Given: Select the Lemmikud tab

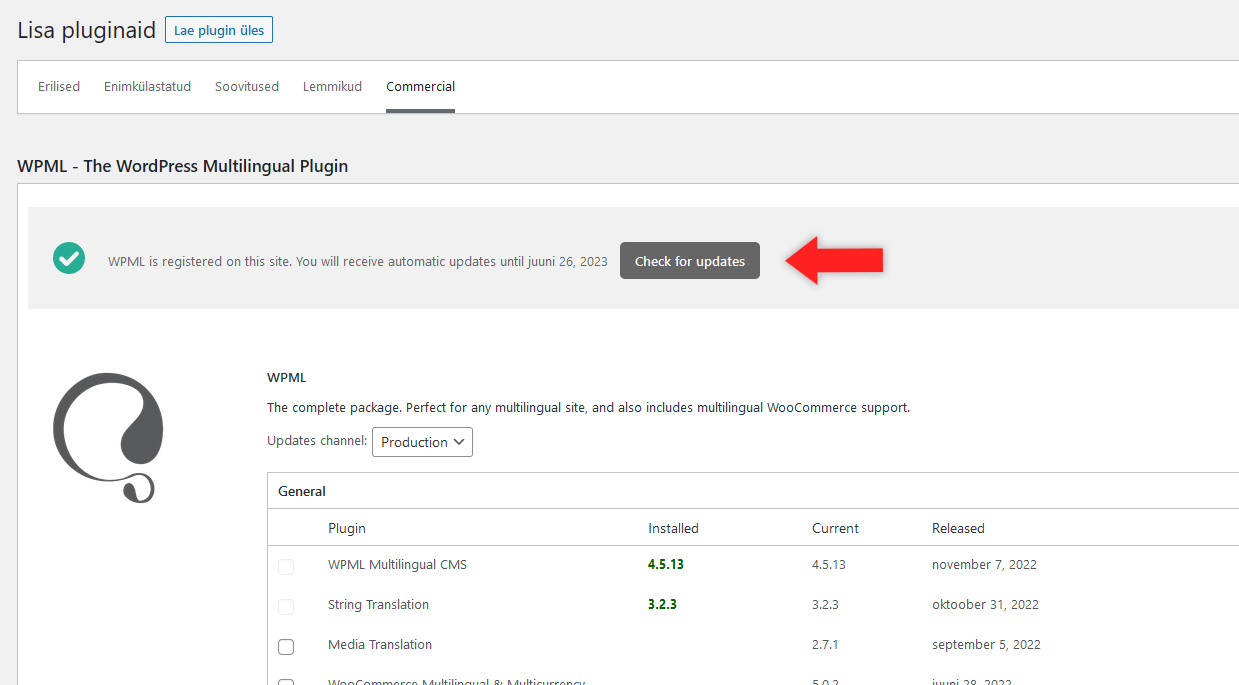Looking at the screenshot, I should coord(332,87).
